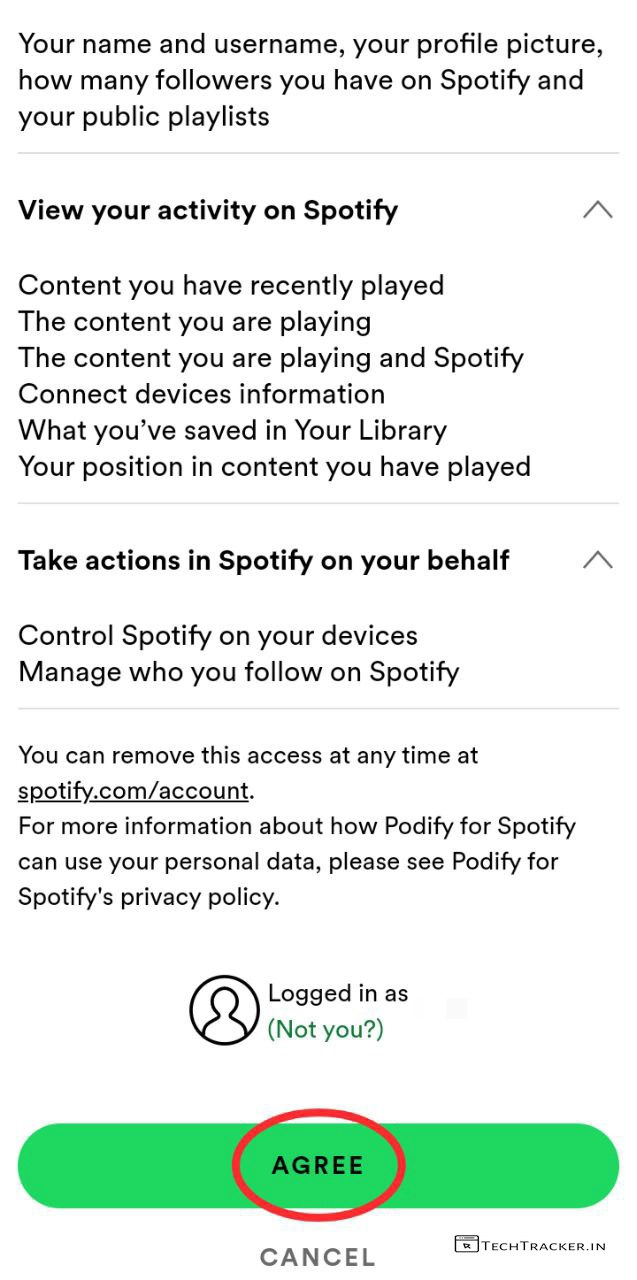Click the (Not you?) link
Screen dimensions: 637x1280
[325, 1028]
